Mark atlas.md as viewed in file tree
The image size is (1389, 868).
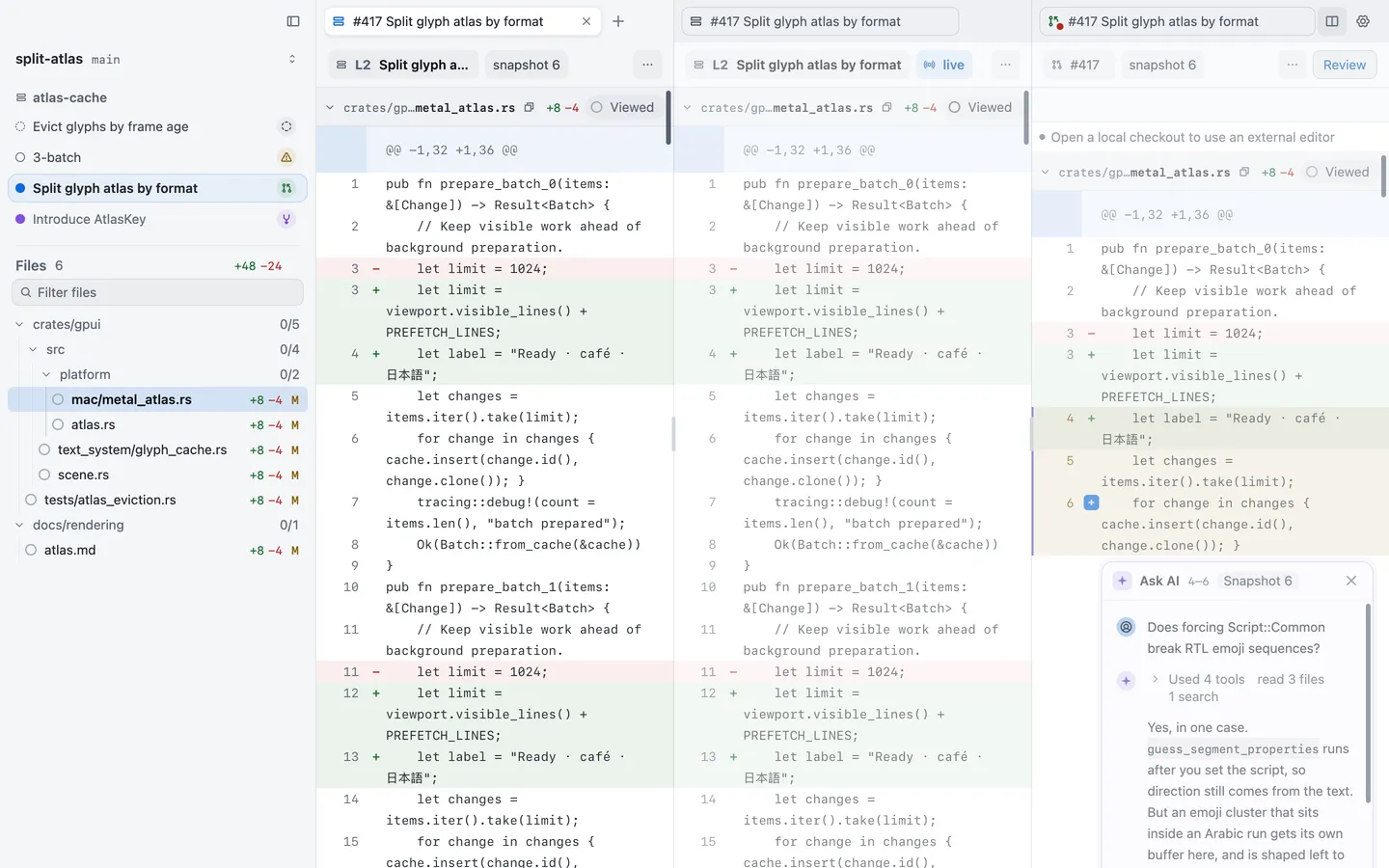click(31, 550)
